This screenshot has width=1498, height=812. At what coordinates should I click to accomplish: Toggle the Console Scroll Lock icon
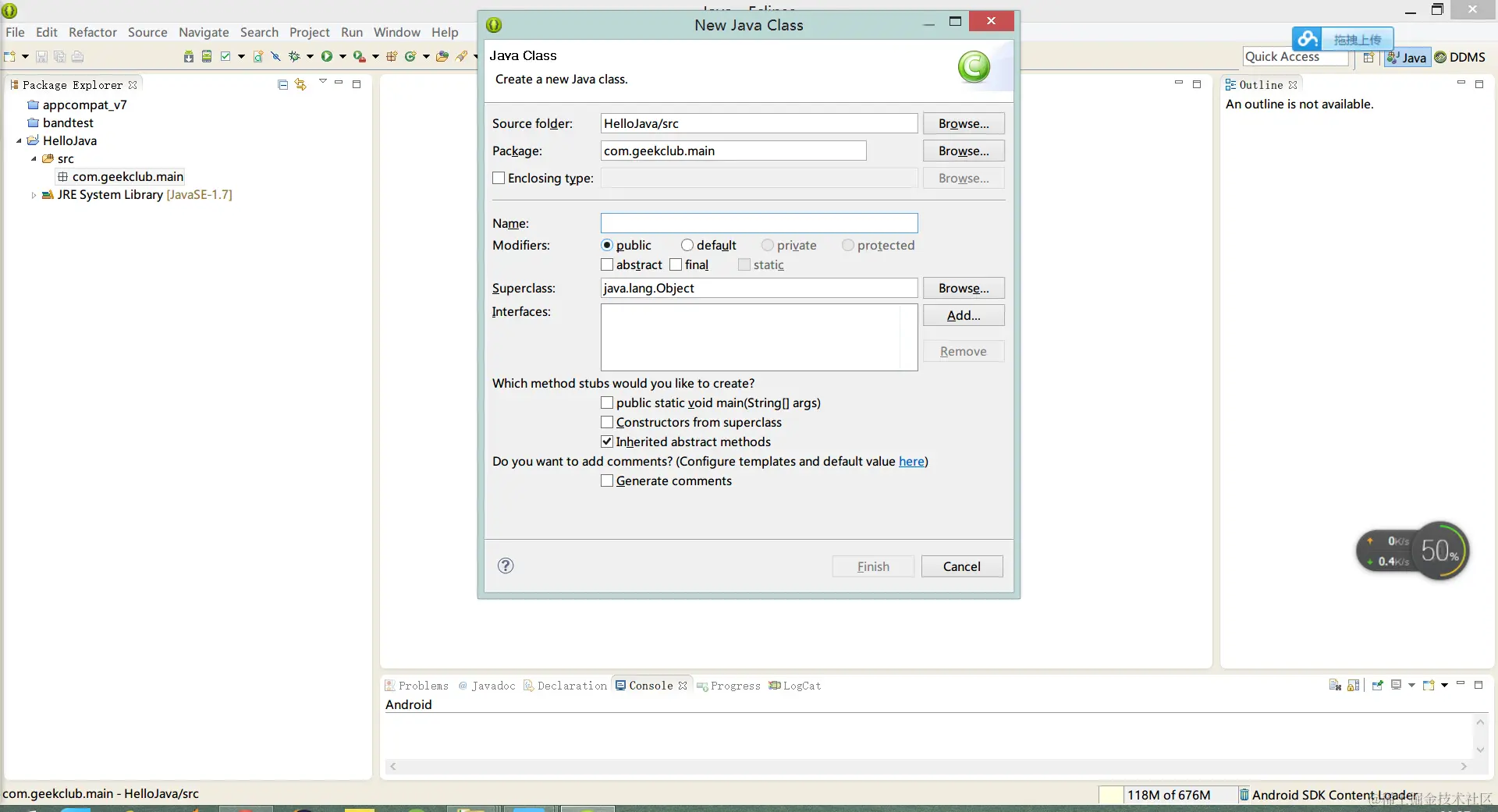tap(1354, 686)
